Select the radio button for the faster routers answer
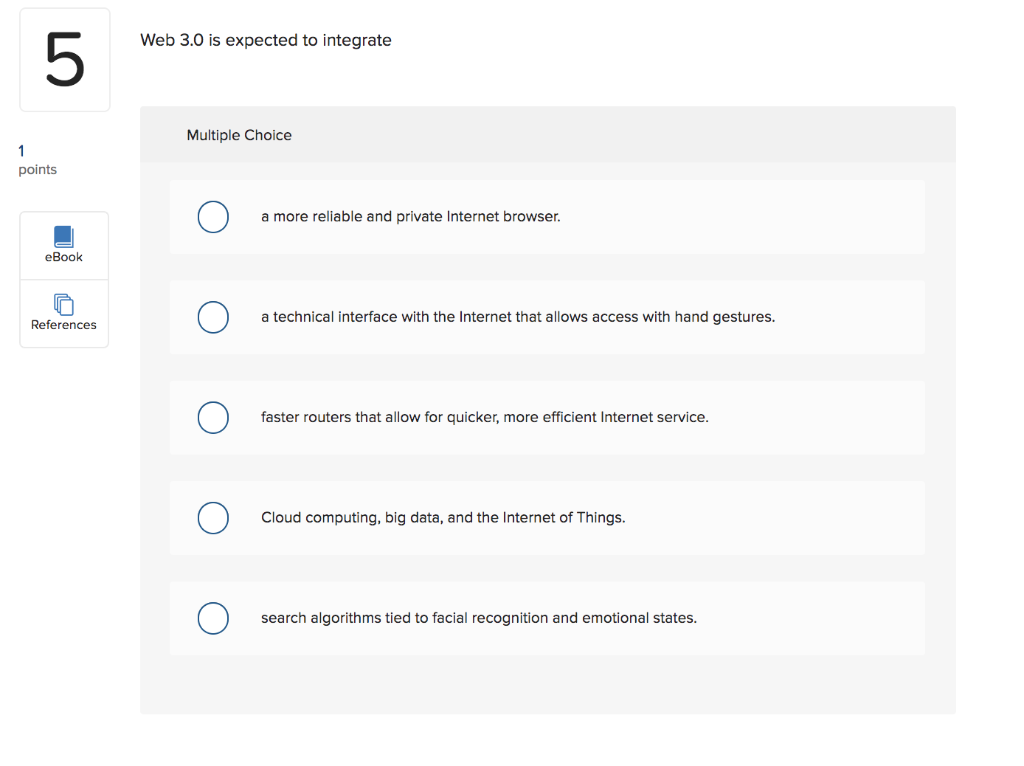The width and height of the screenshot is (1024, 766). (x=213, y=417)
